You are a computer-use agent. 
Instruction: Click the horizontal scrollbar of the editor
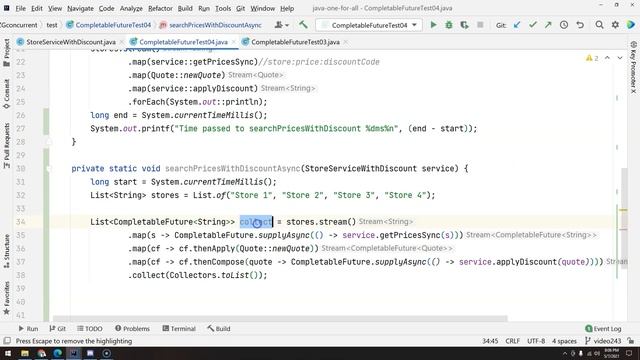tap(280, 318)
